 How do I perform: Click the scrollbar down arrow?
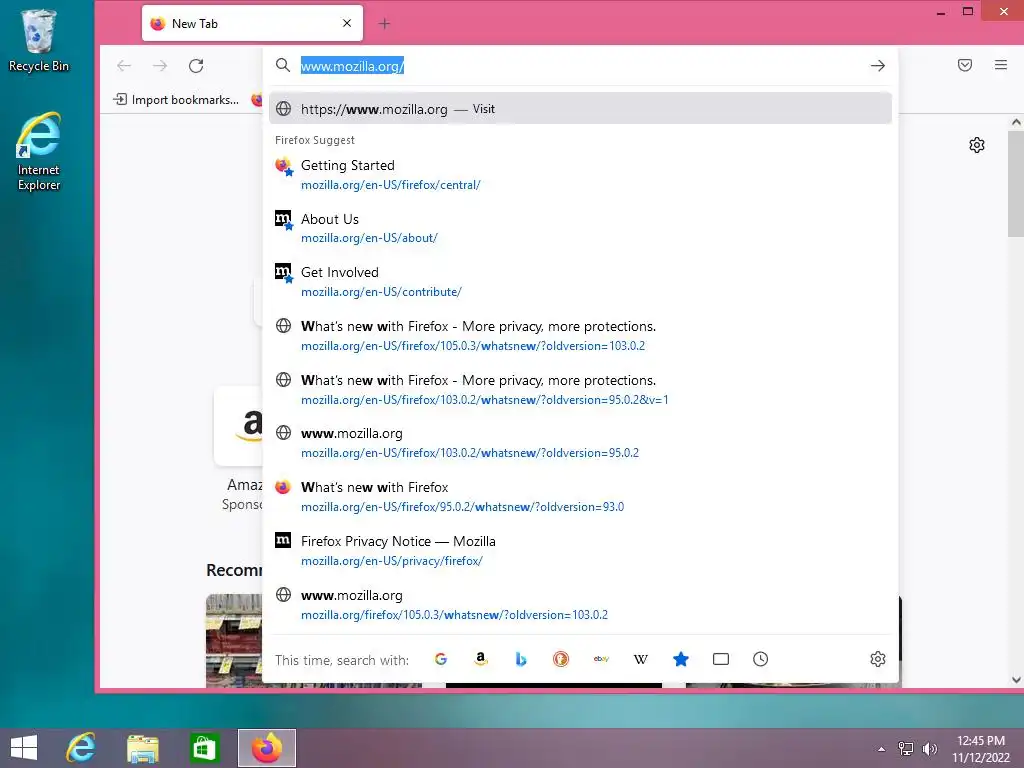pyautogui.click(x=1016, y=680)
